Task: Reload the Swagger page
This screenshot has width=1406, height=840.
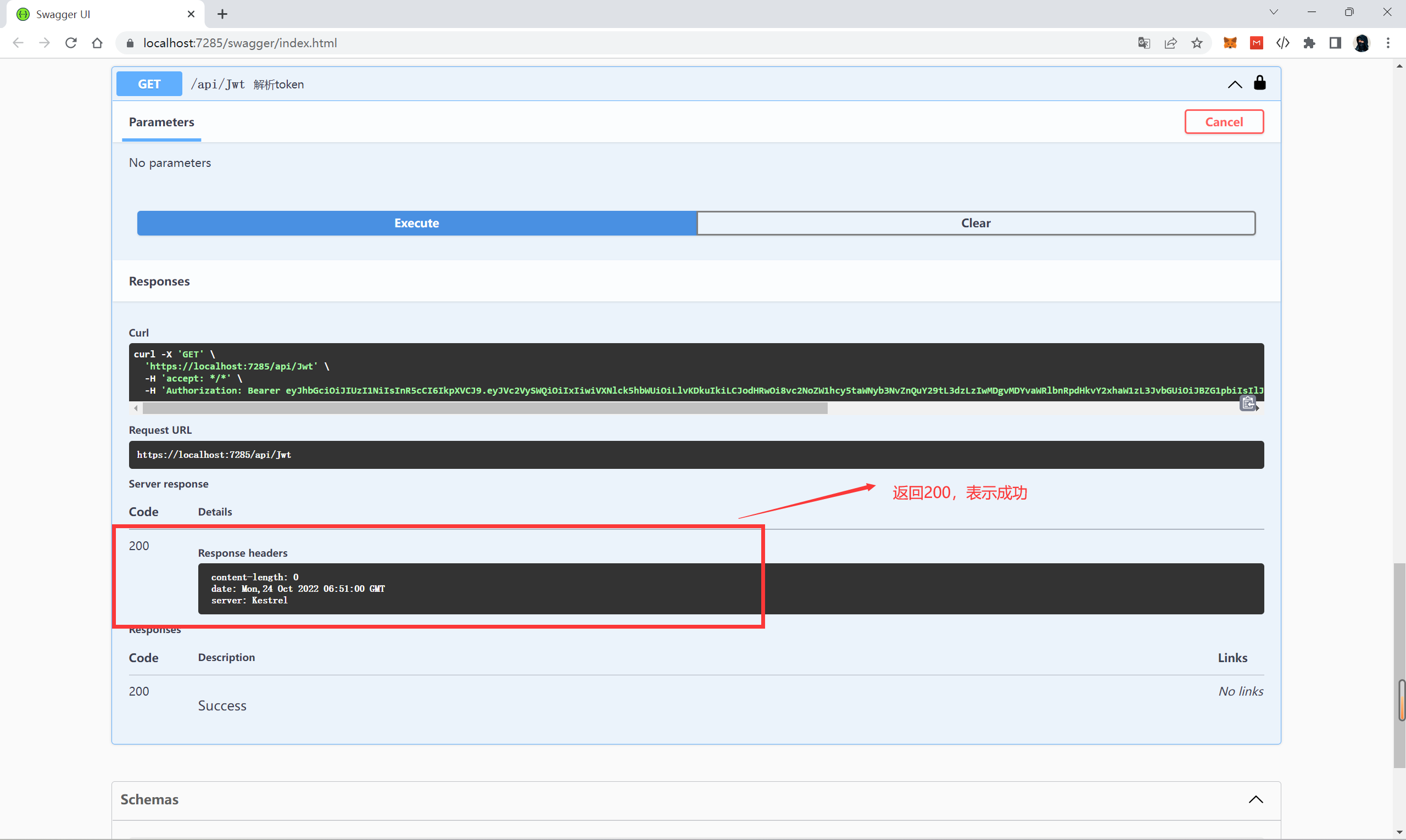Action: tap(71, 43)
